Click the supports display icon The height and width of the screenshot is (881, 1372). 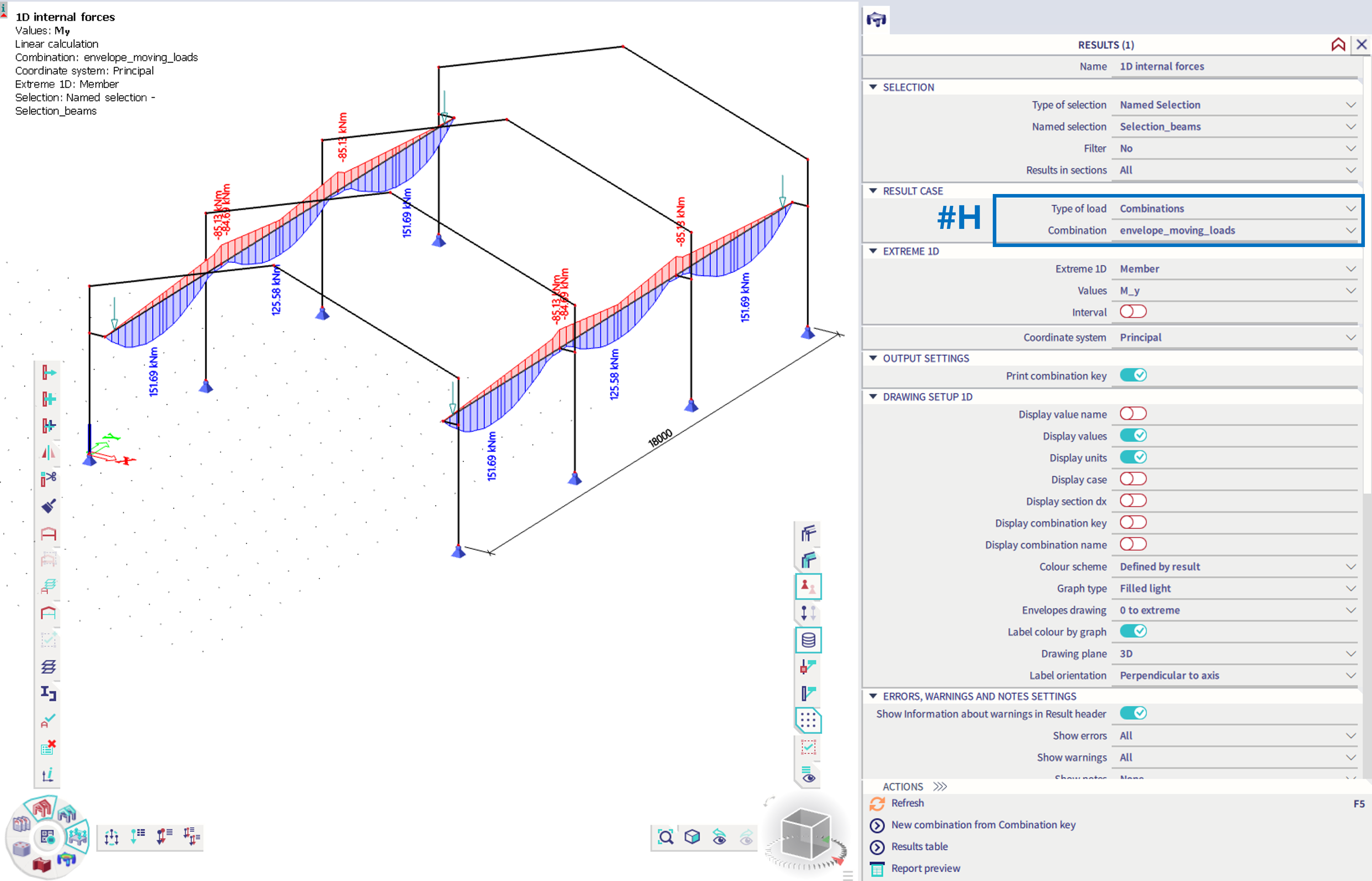coord(808,586)
